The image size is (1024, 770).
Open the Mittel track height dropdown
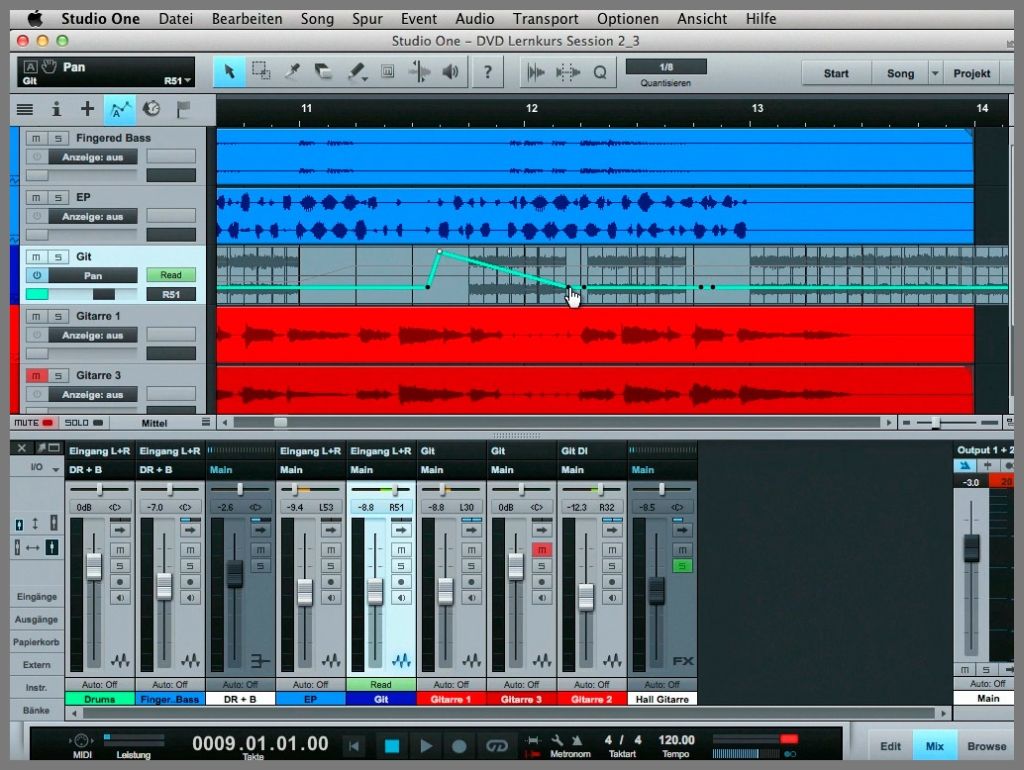tap(154, 423)
